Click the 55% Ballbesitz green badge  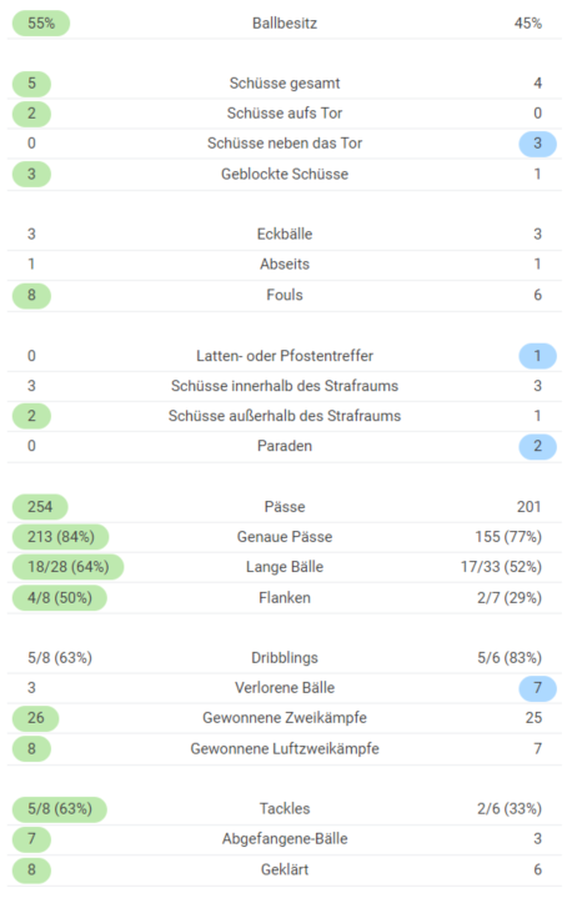point(41,23)
